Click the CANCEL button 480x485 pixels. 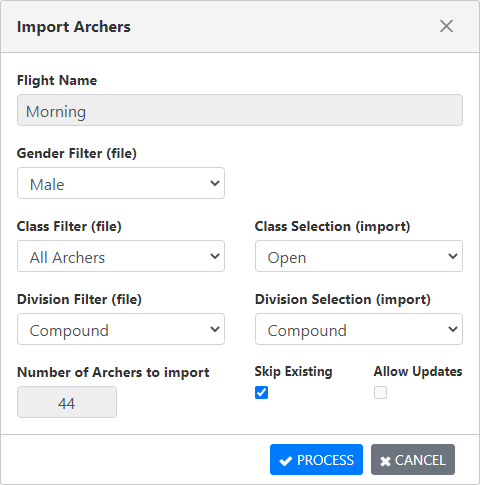click(x=413, y=459)
